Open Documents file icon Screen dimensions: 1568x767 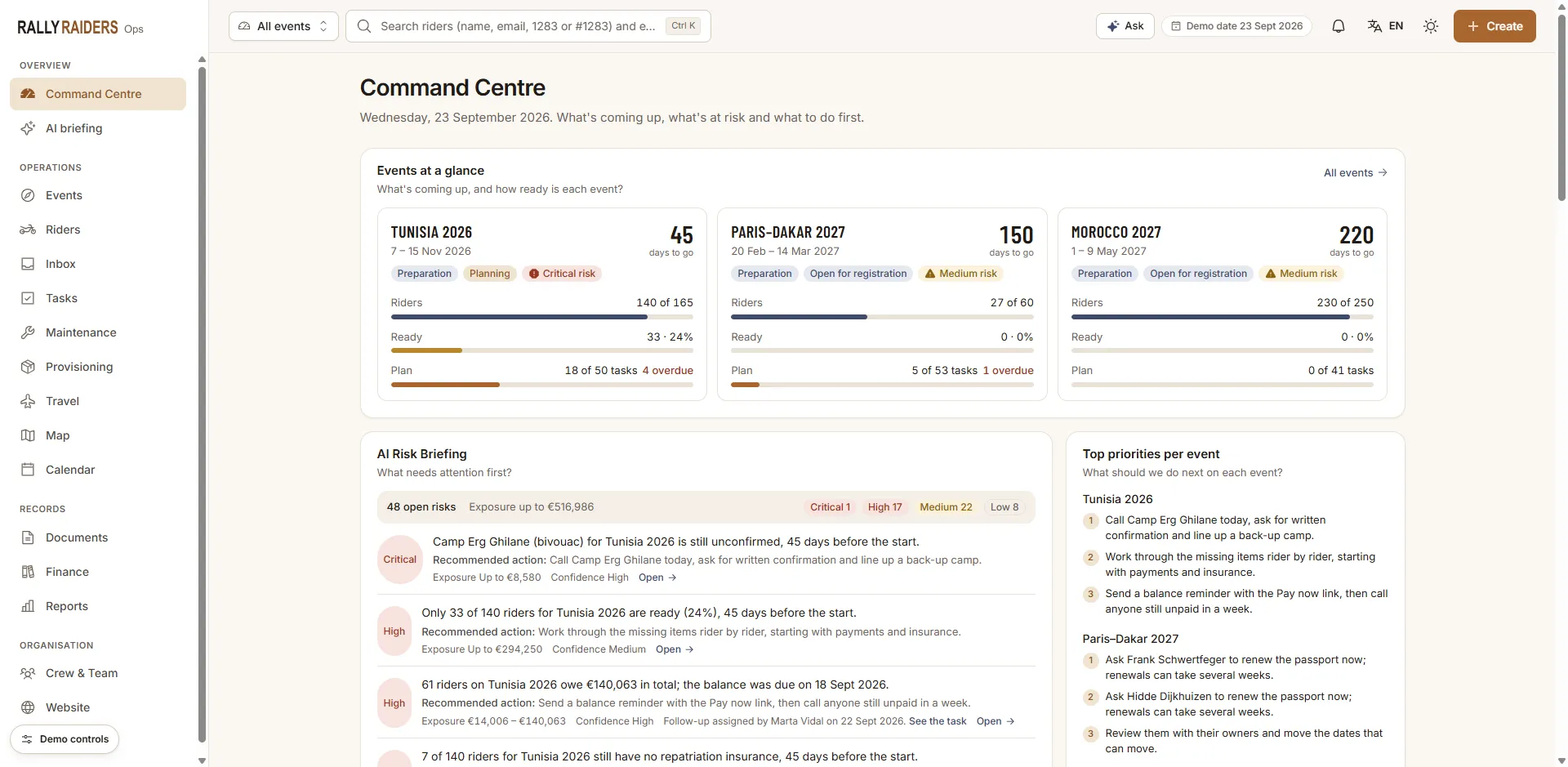28,537
